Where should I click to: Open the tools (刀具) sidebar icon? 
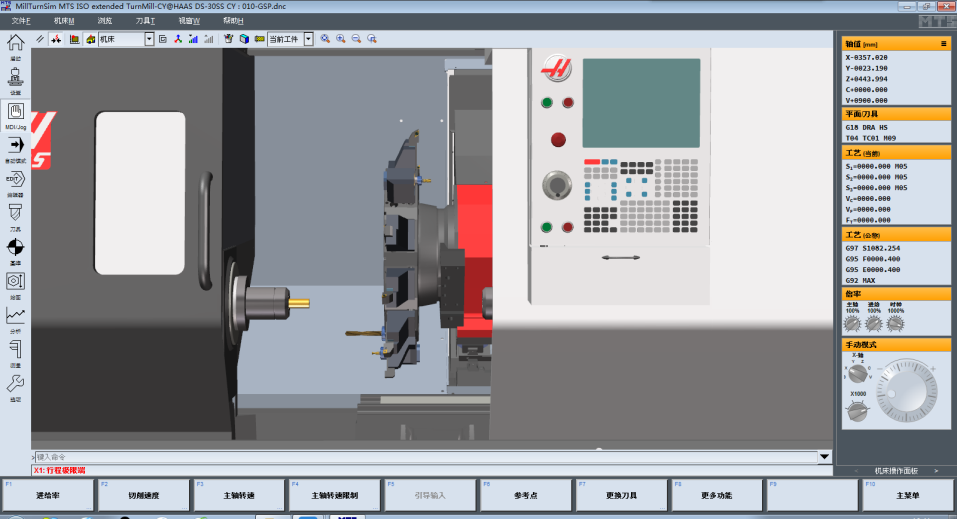pos(15,213)
